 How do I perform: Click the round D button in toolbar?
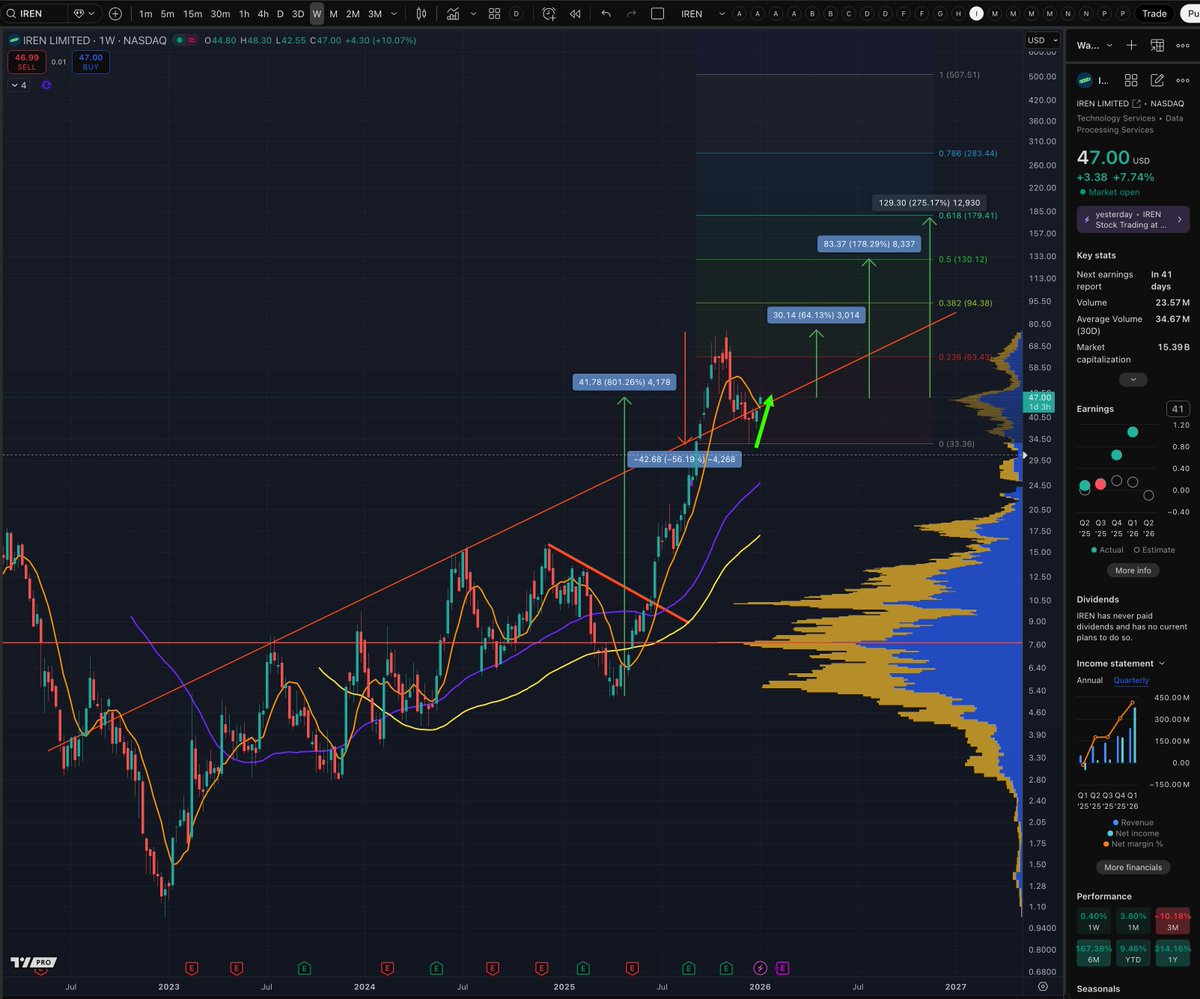(516, 14)
